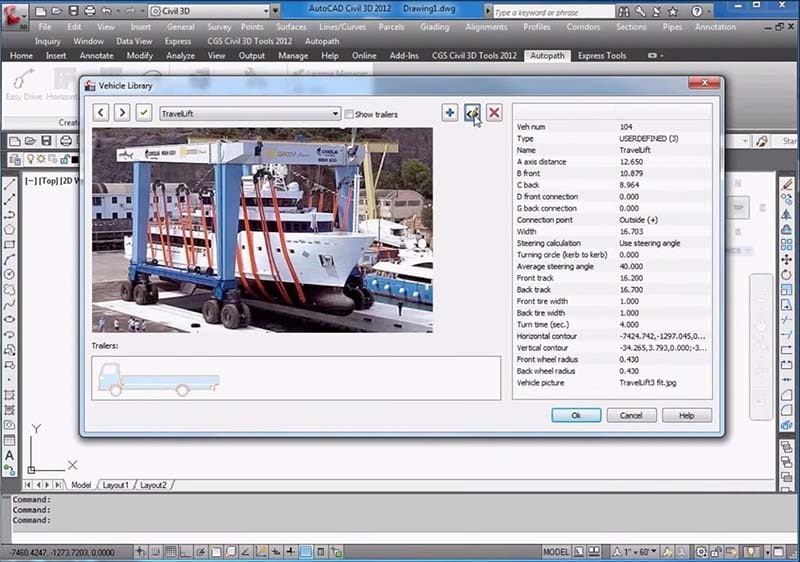
Task: Click the layer lightbulb on/off icon
Action: click(31, 160)
